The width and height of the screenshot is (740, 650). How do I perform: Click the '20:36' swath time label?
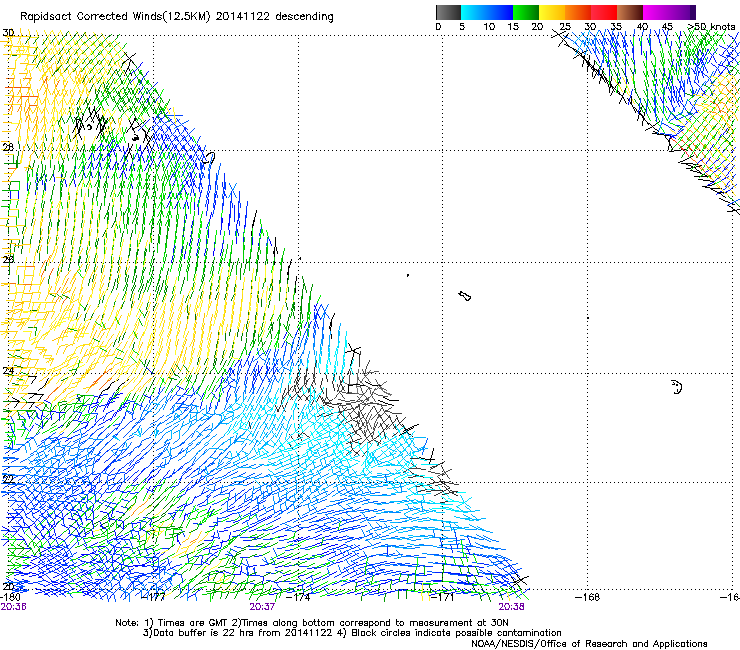(13, 607)
